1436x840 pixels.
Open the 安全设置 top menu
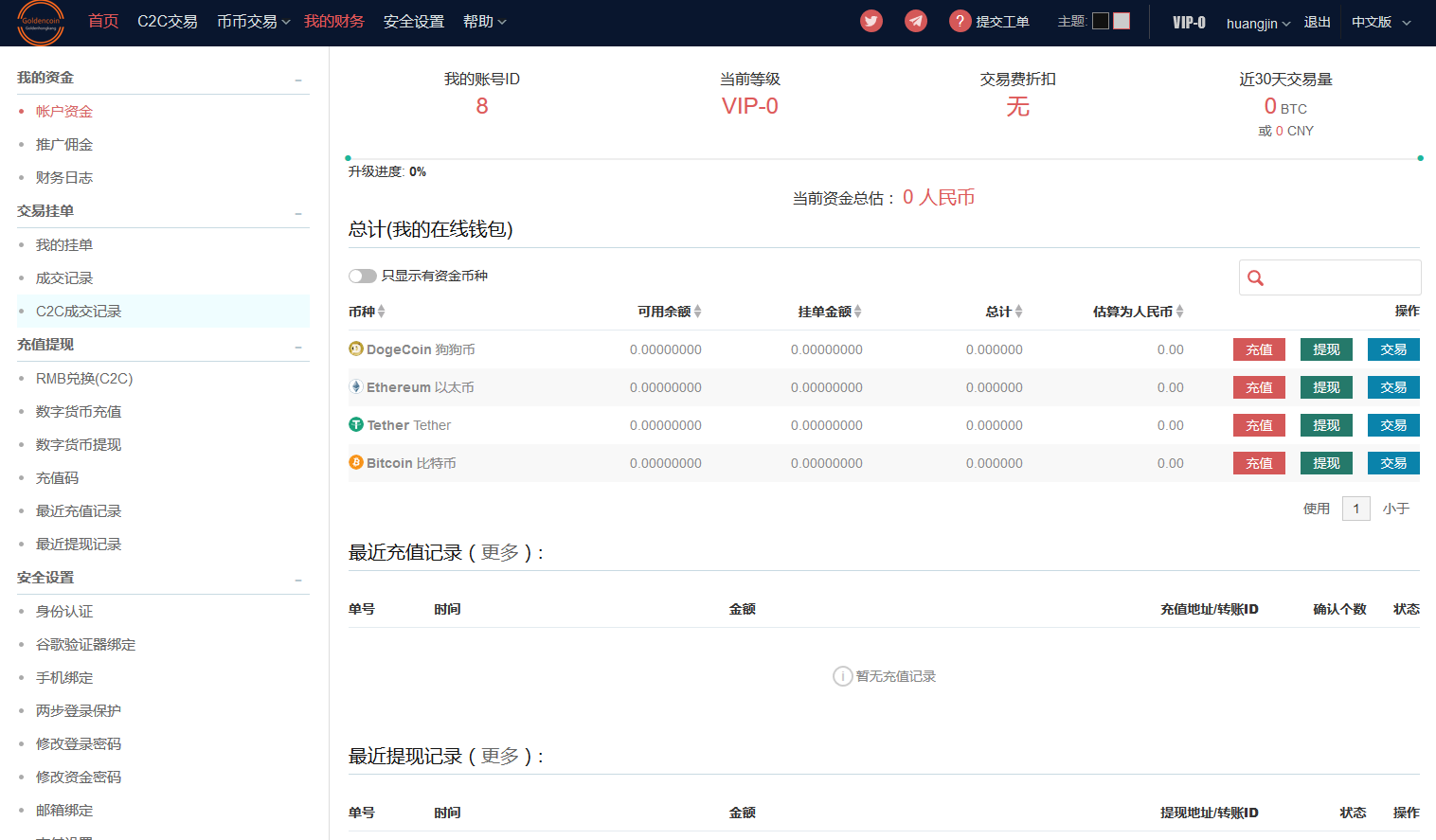click(x=414, y=22)
